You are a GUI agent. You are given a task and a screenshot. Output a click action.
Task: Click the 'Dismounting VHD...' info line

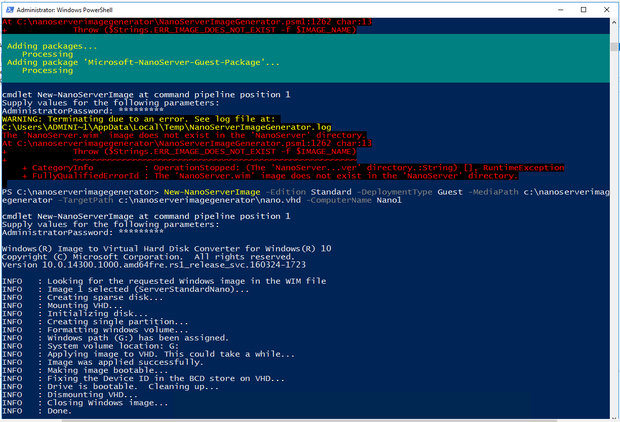point(70,395)
